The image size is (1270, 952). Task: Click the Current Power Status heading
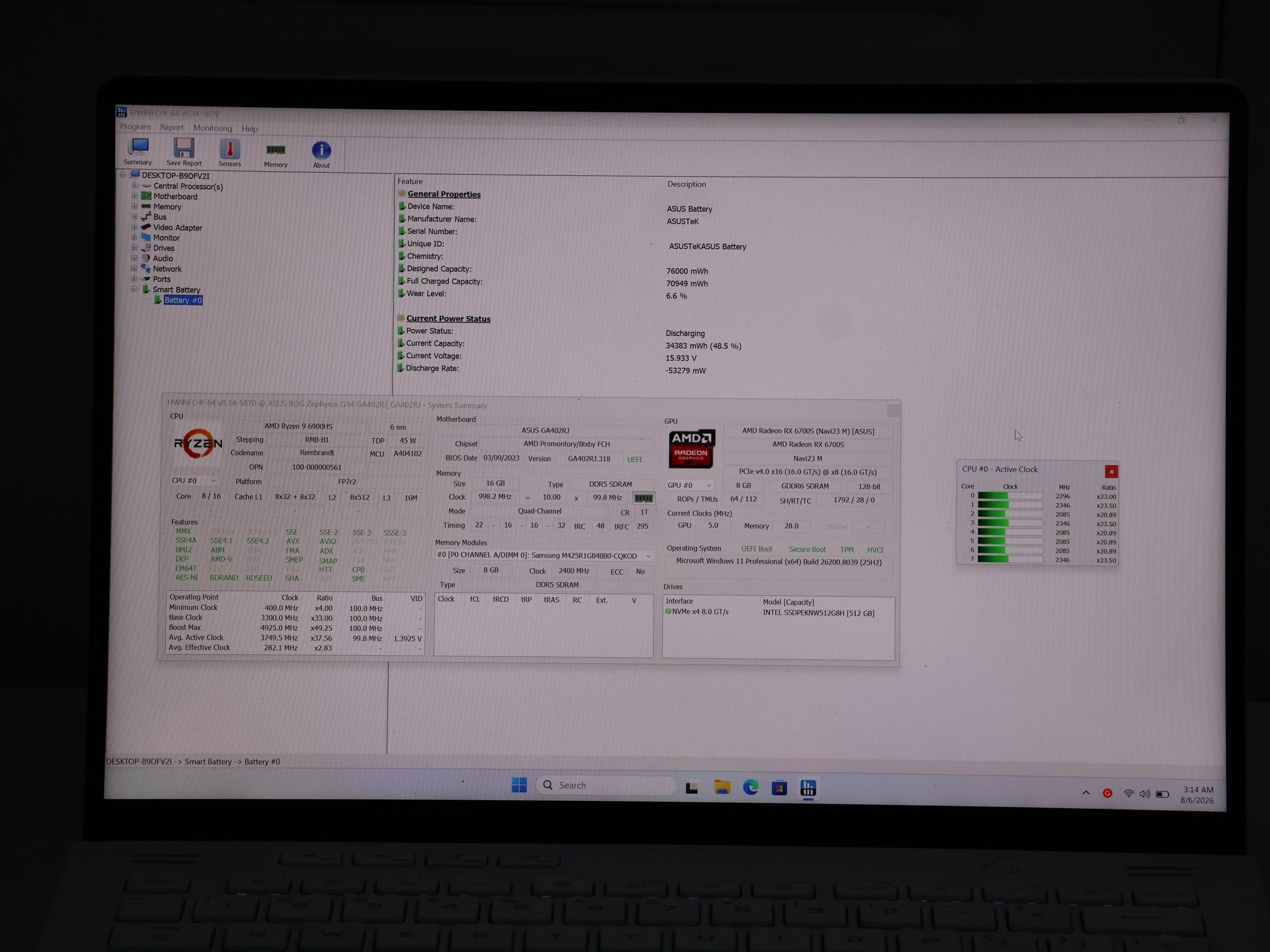[448, 319]
